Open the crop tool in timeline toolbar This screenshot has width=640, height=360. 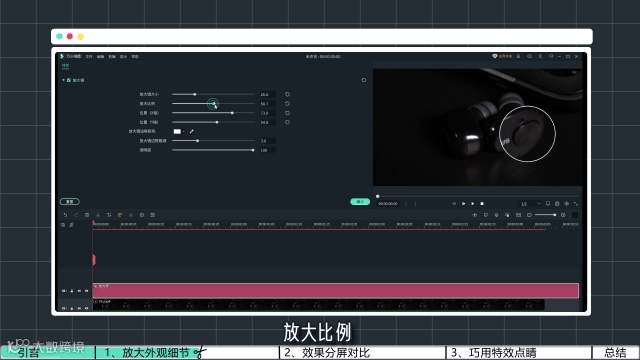click(x=109, y=215)
